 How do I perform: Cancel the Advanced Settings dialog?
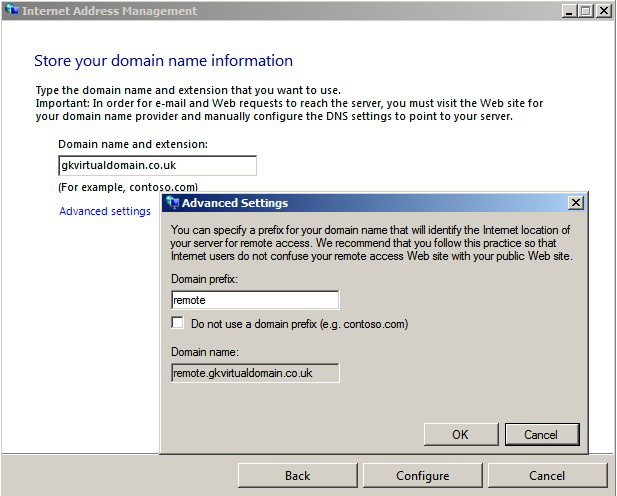click(542, 435)
